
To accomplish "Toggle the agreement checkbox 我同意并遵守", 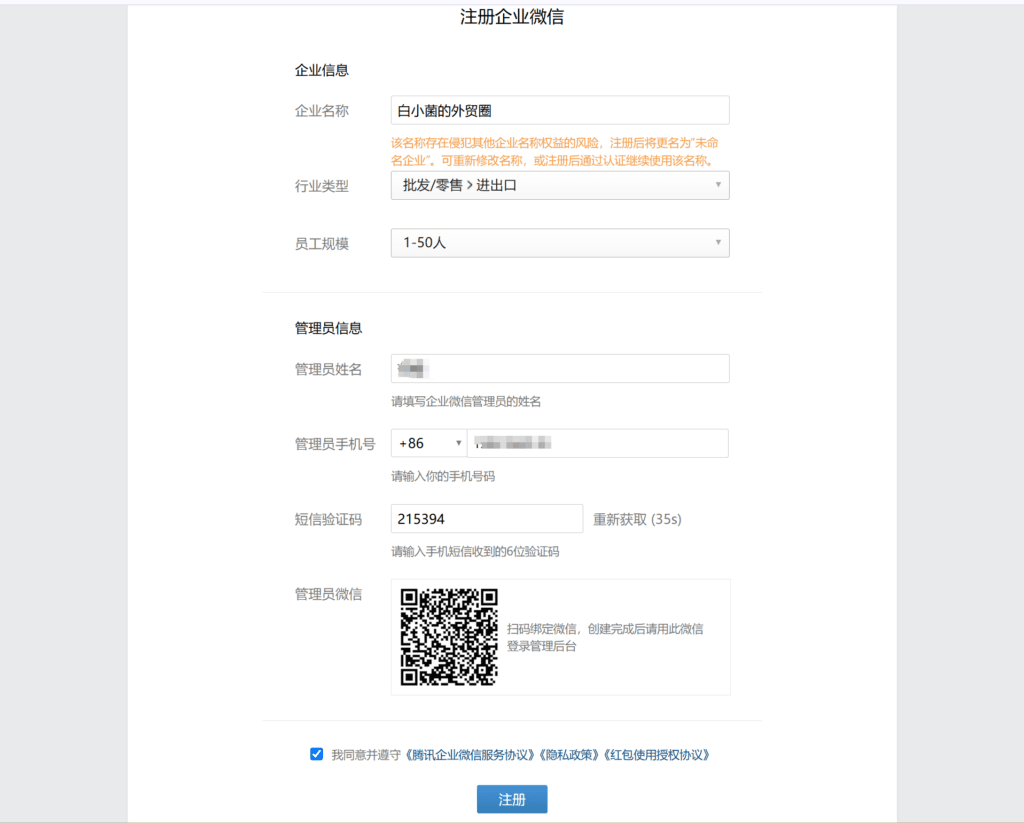I will point(317,754).
